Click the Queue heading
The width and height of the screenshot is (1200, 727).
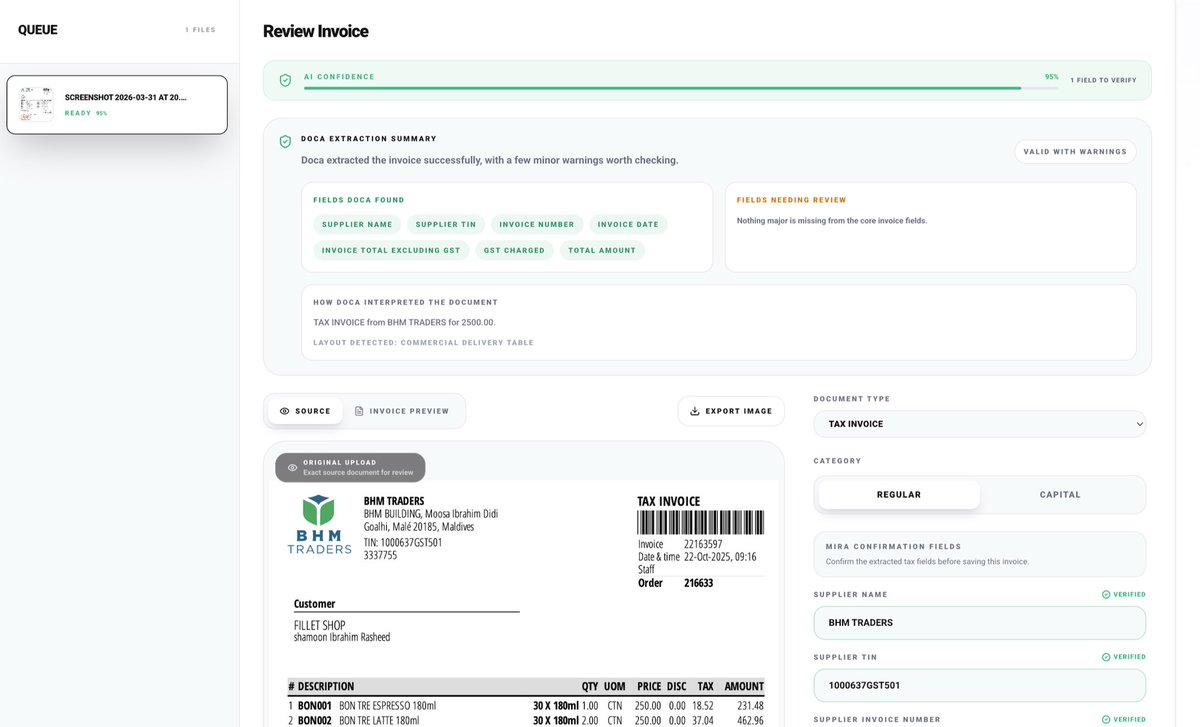coord(38,30)
